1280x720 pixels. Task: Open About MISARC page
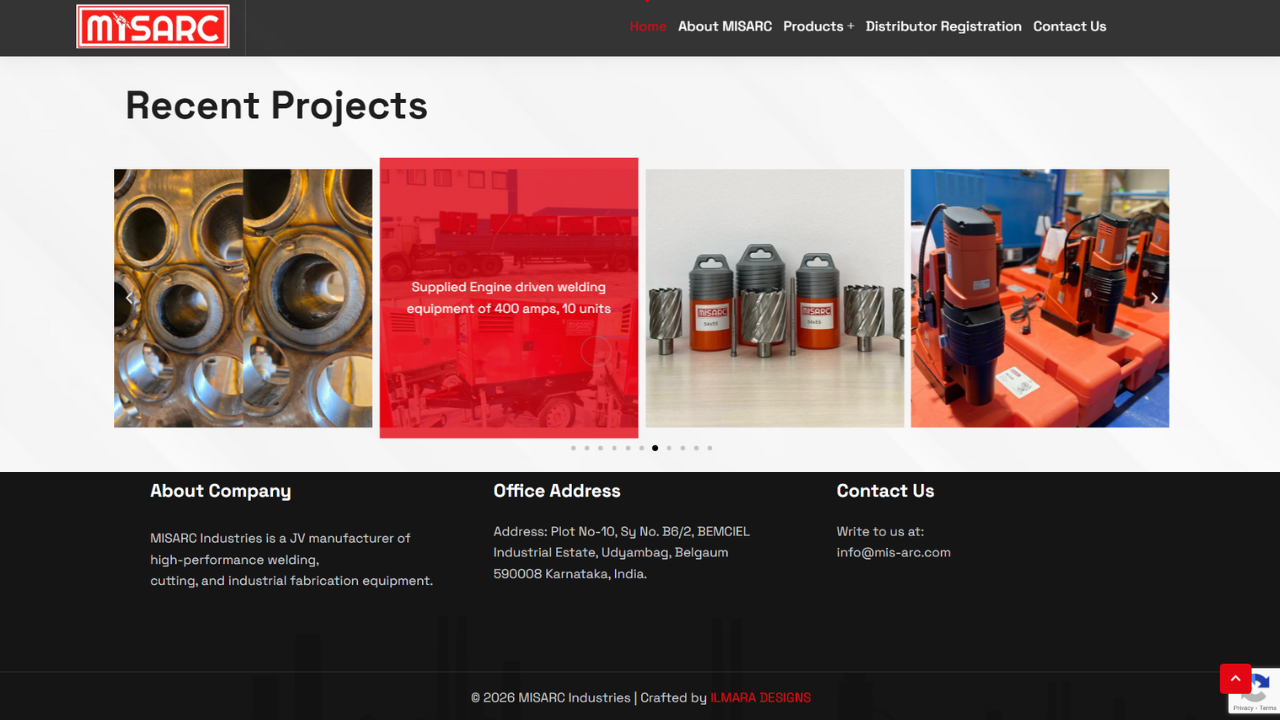[725, 27]
